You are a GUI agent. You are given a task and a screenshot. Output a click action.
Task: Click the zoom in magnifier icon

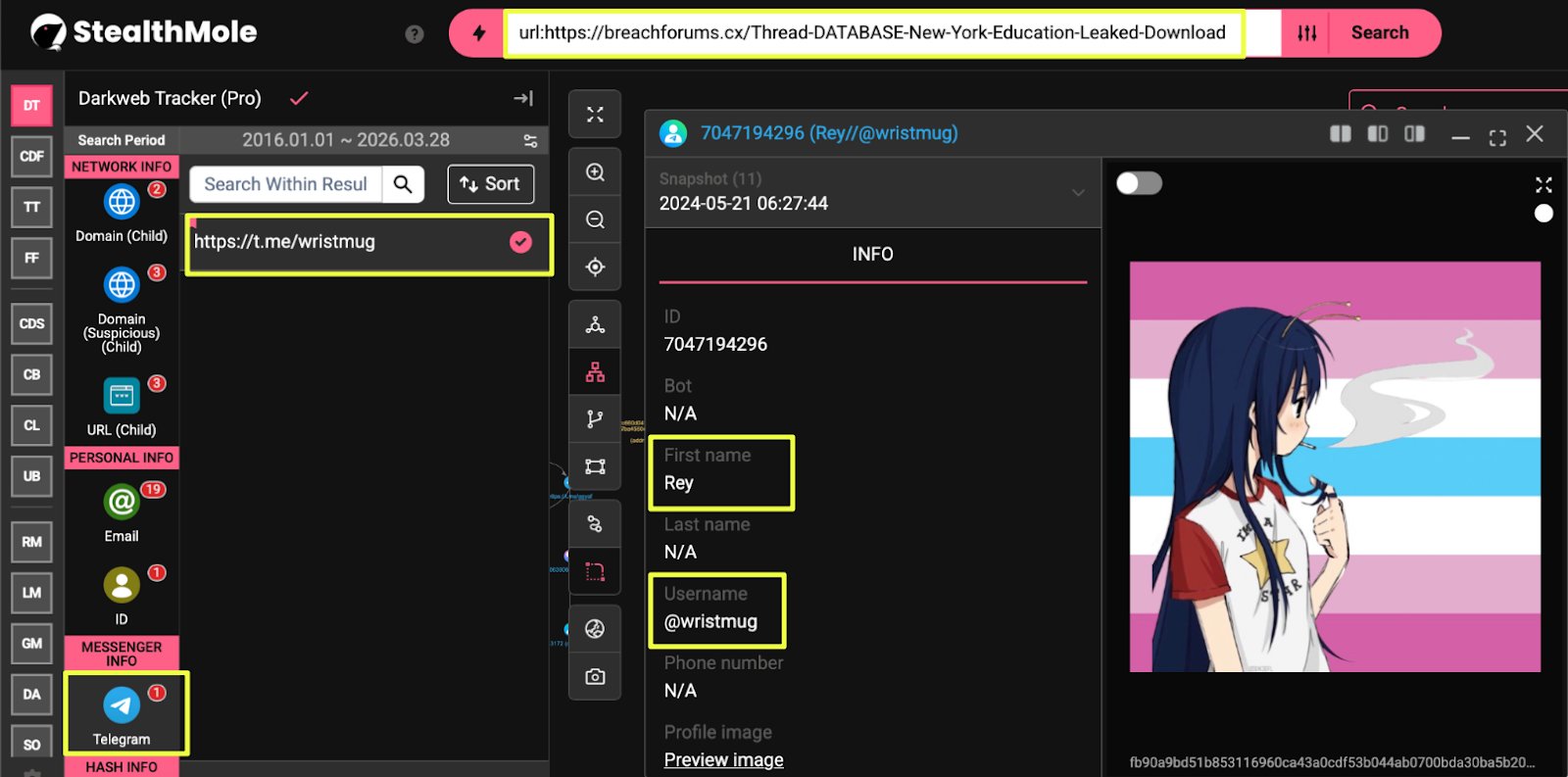click(x=595, y=172)
